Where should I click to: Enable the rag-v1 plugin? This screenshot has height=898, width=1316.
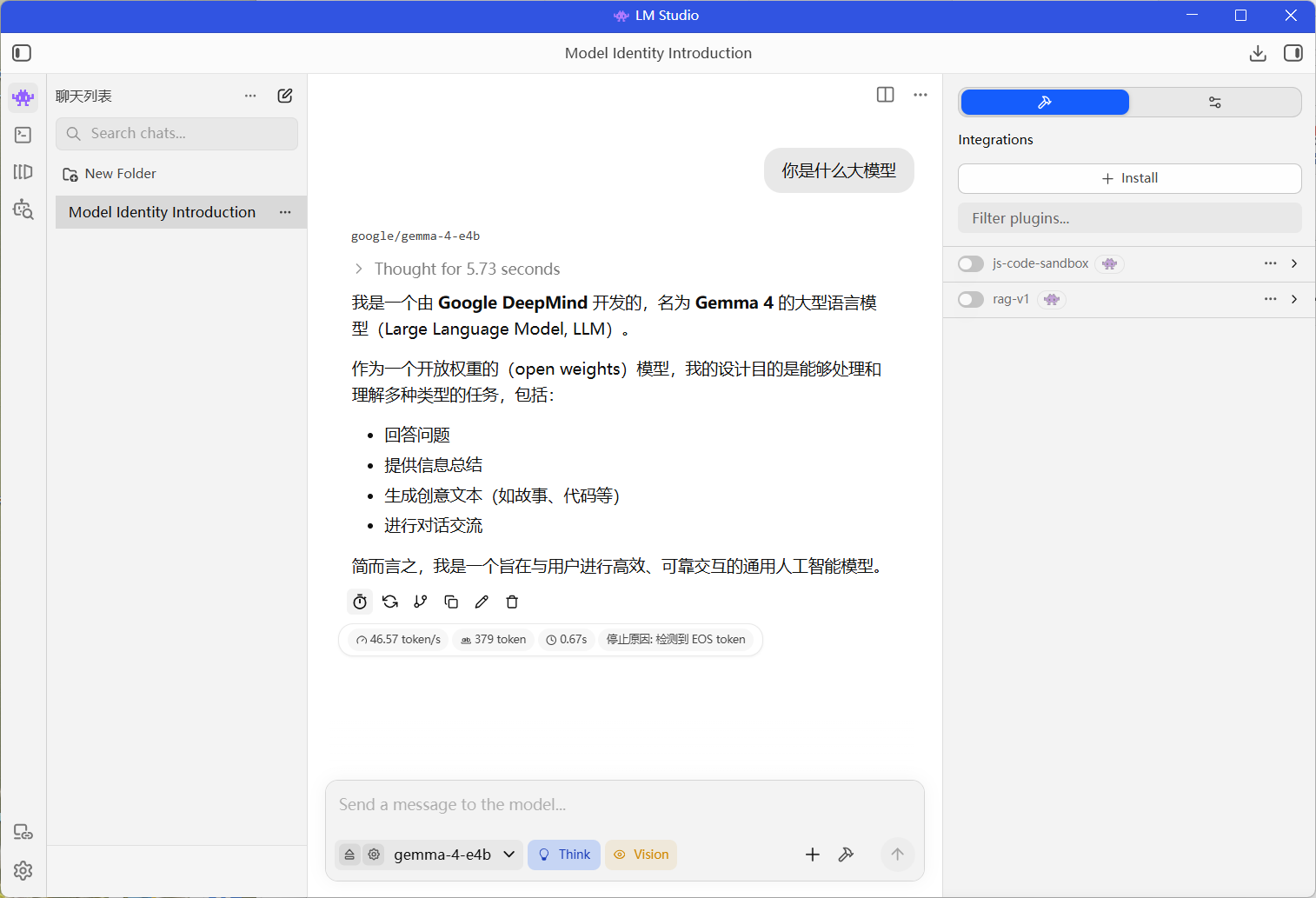click(x=971, y=299)
